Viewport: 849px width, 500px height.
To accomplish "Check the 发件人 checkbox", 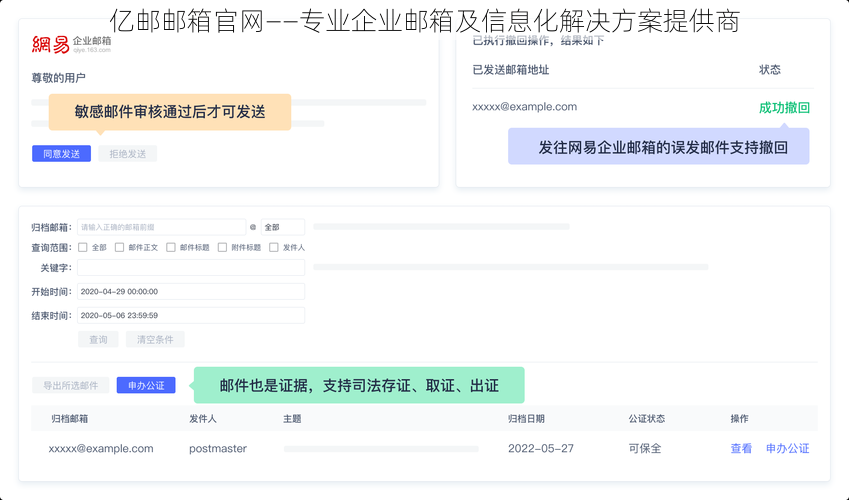I will point(274,248).
